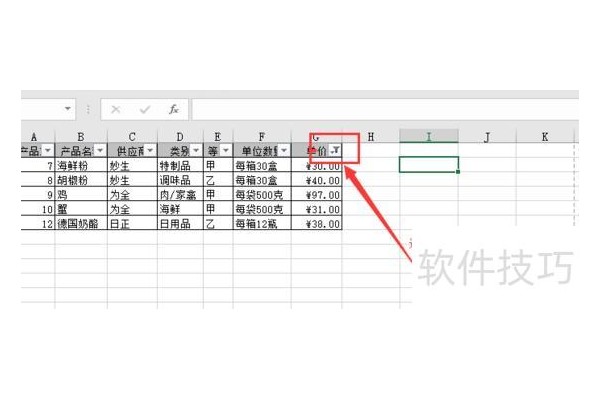The height and width of the screenshot is (400, 600).
Task: Select column E by its header letter
Action: click(218, 137)
